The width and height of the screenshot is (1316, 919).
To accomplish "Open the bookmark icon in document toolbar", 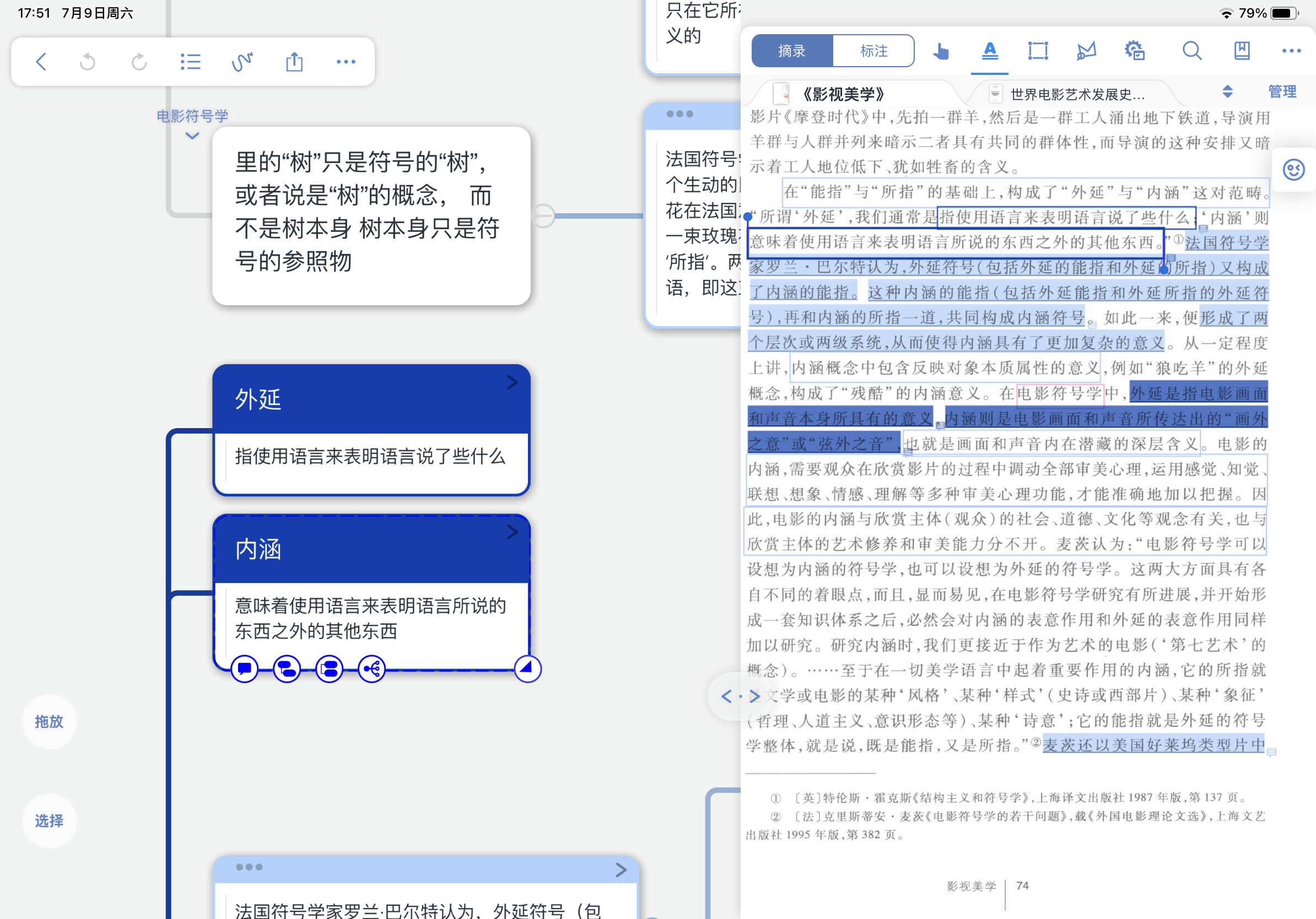I will coord(1242,51).
